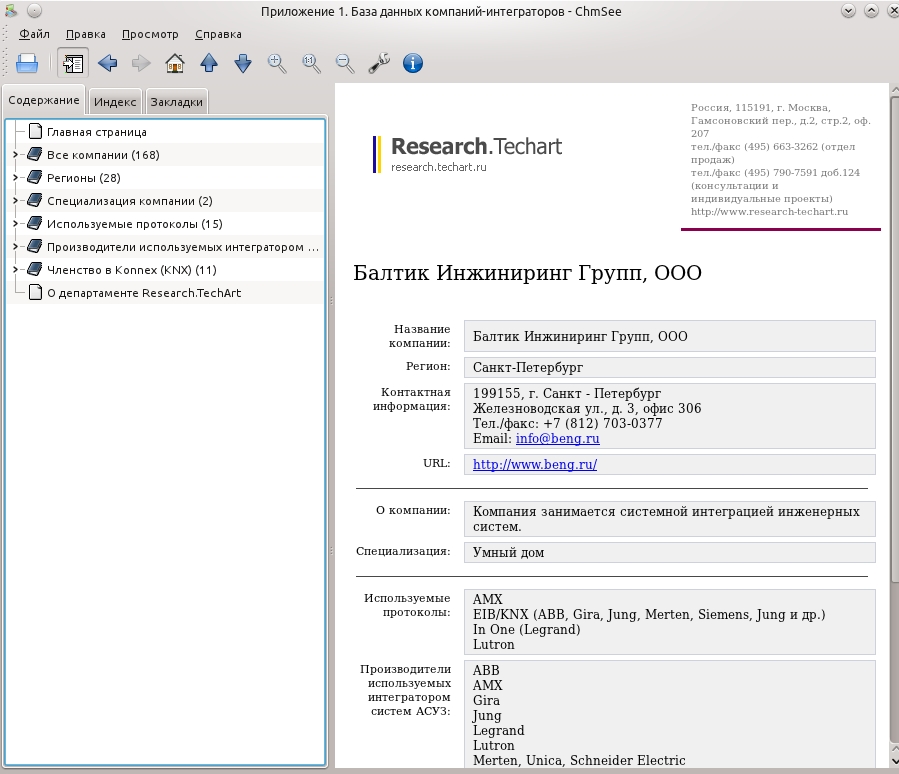
Task: Open the Просмотр menu
Action: click(150, 34)
